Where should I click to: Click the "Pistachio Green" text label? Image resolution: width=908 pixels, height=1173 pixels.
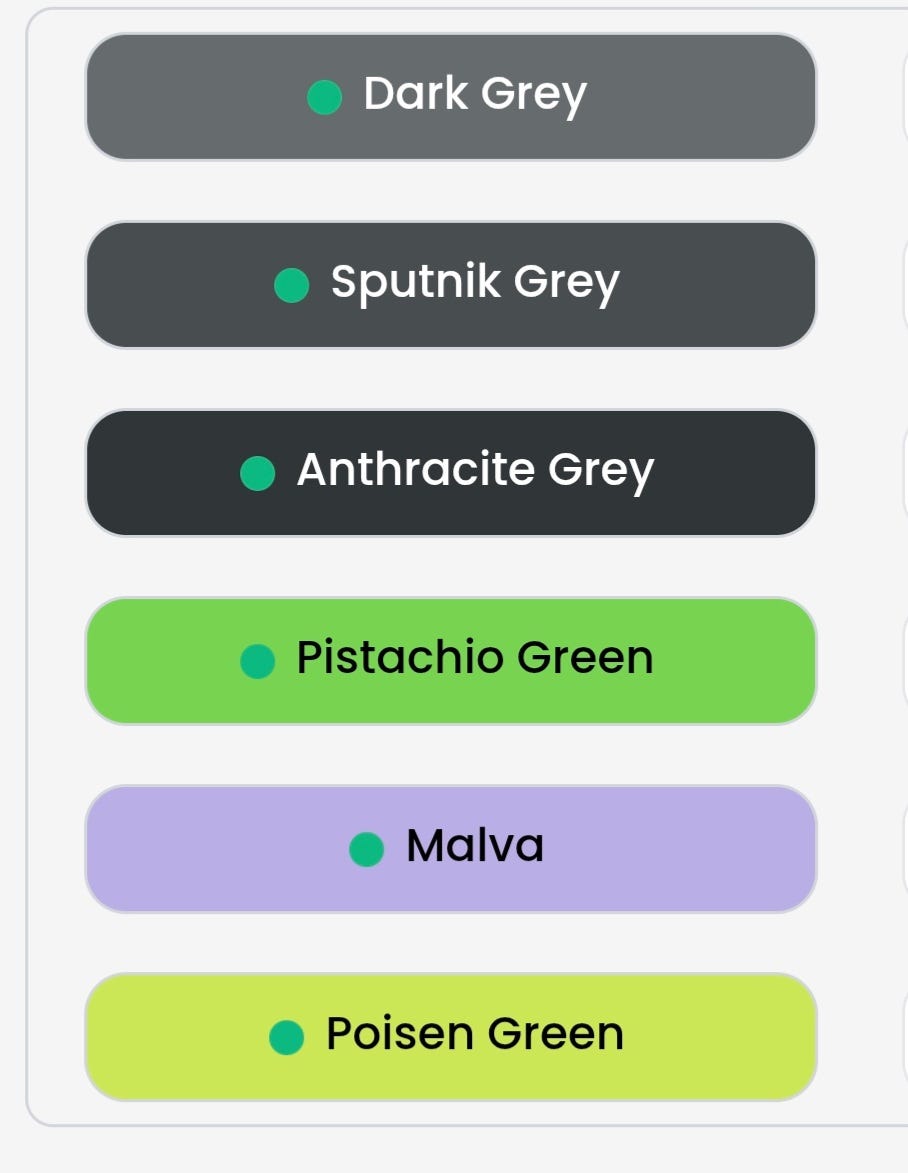coord(474,658)
